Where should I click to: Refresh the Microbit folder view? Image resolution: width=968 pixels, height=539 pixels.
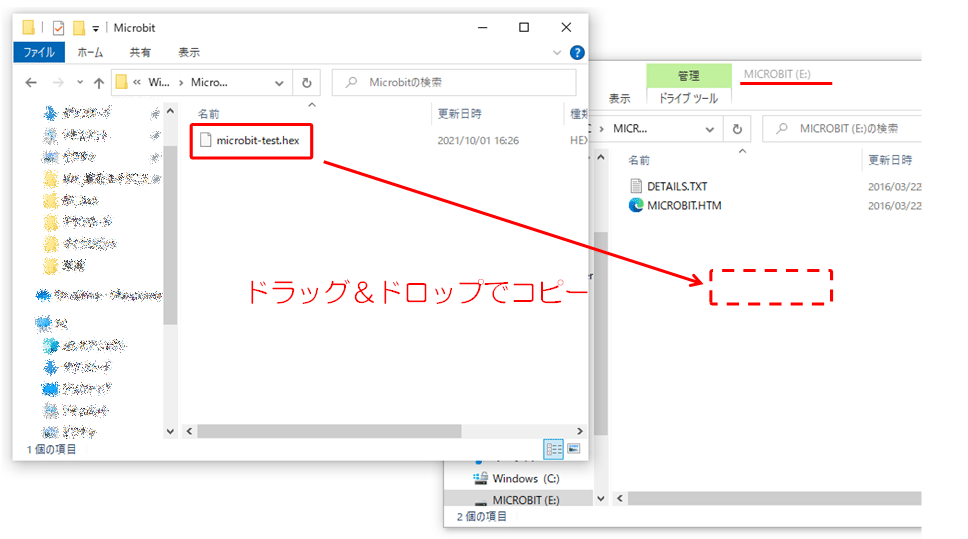click(307, 82)
